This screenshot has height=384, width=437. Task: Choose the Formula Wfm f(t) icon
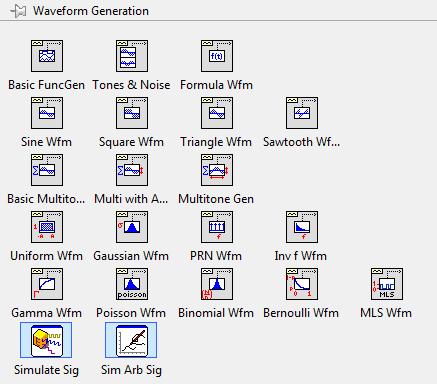pyautogui.click(x=217, y=56)
